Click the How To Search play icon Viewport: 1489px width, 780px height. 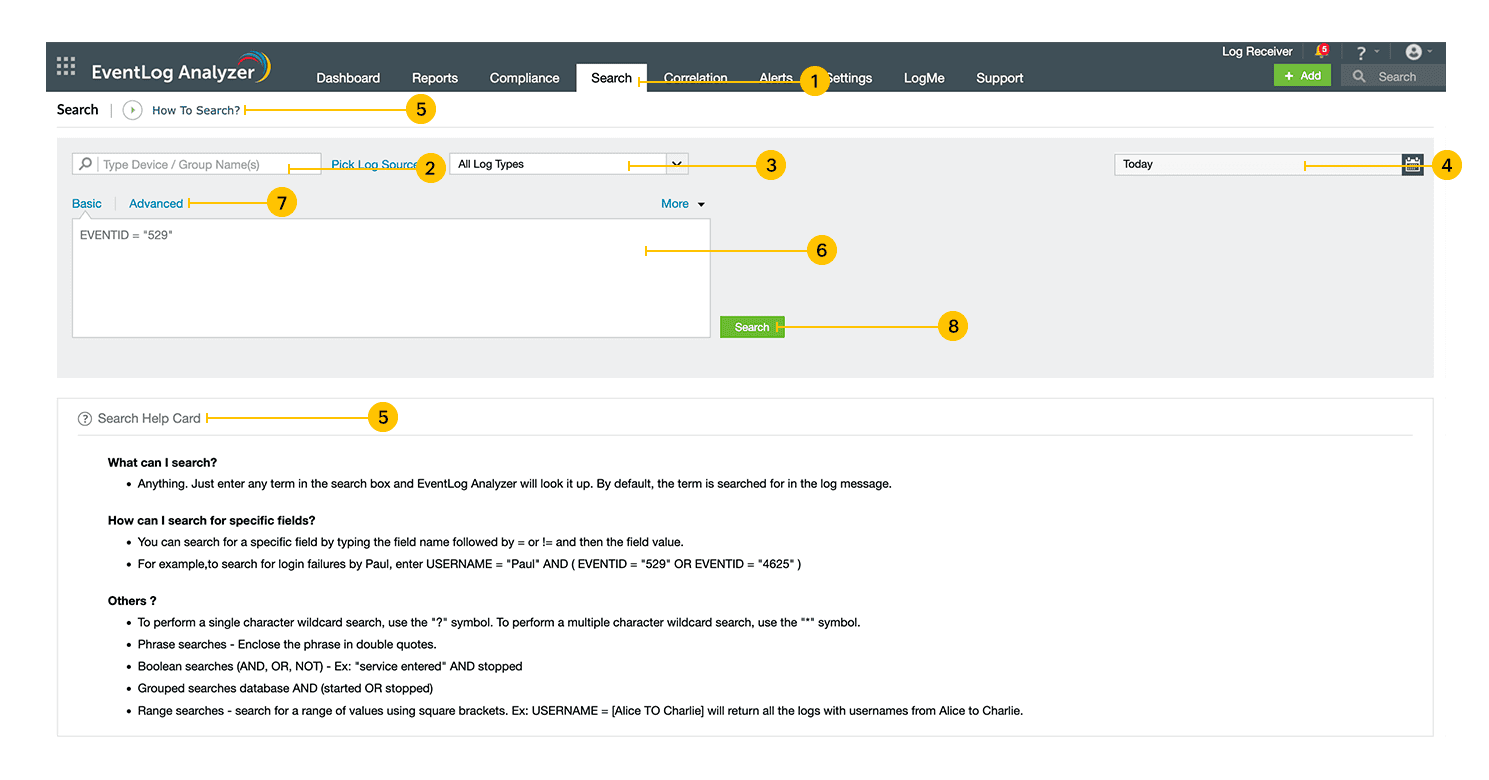[x=132, y=110]
